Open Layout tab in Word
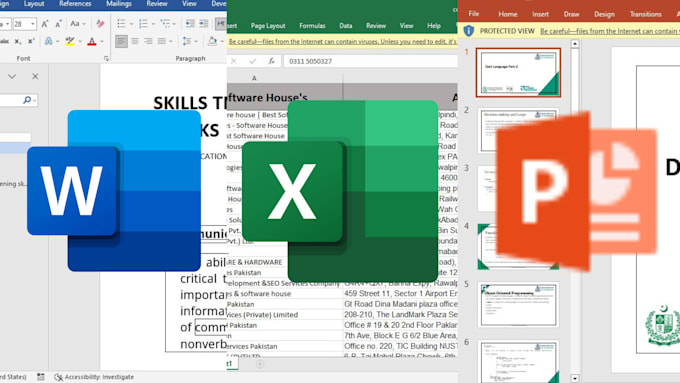This screenshot has width=680, height=383. click(34, 4)
